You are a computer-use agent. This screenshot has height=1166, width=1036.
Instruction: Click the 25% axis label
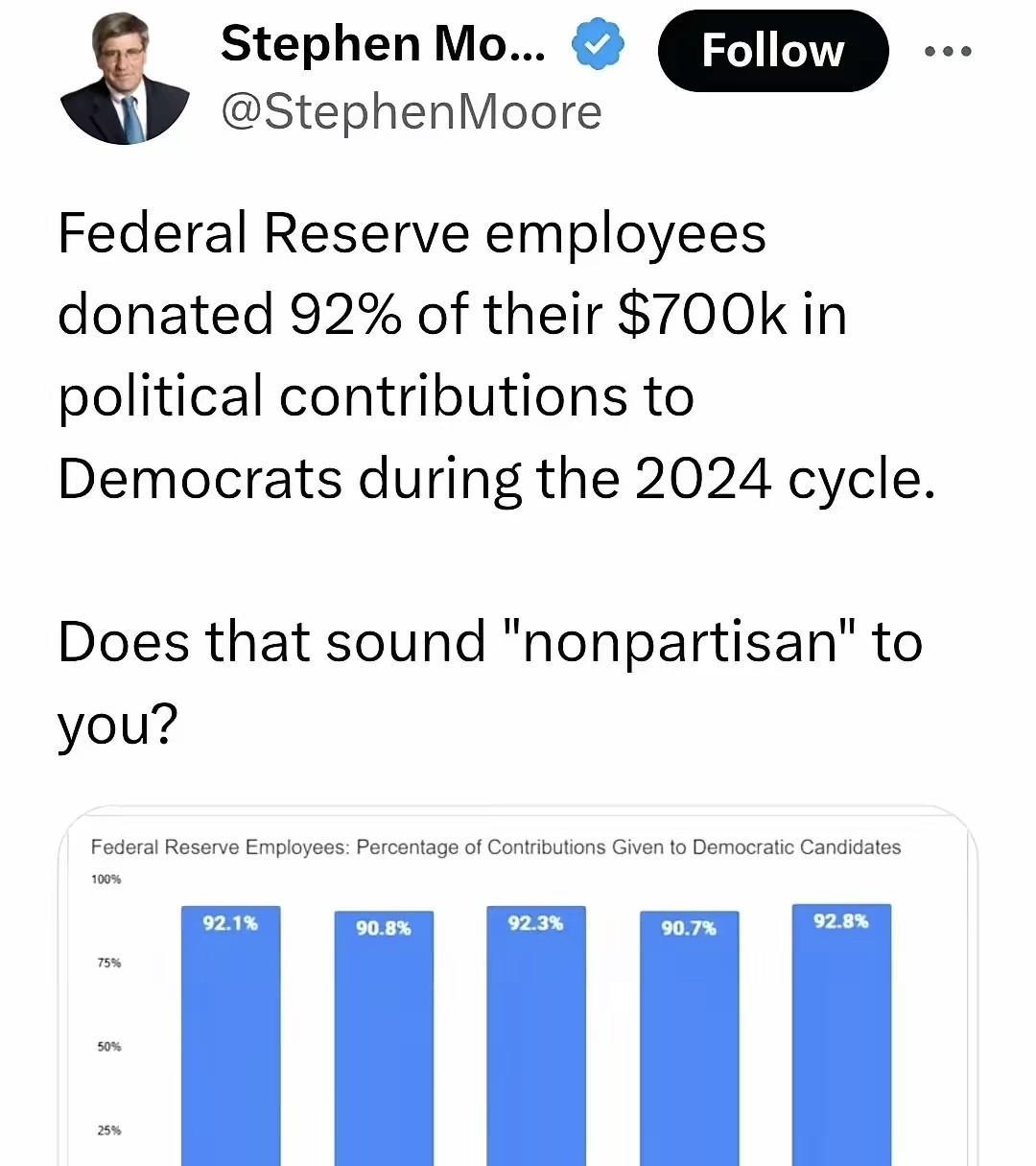click(x=108, y=1130)
